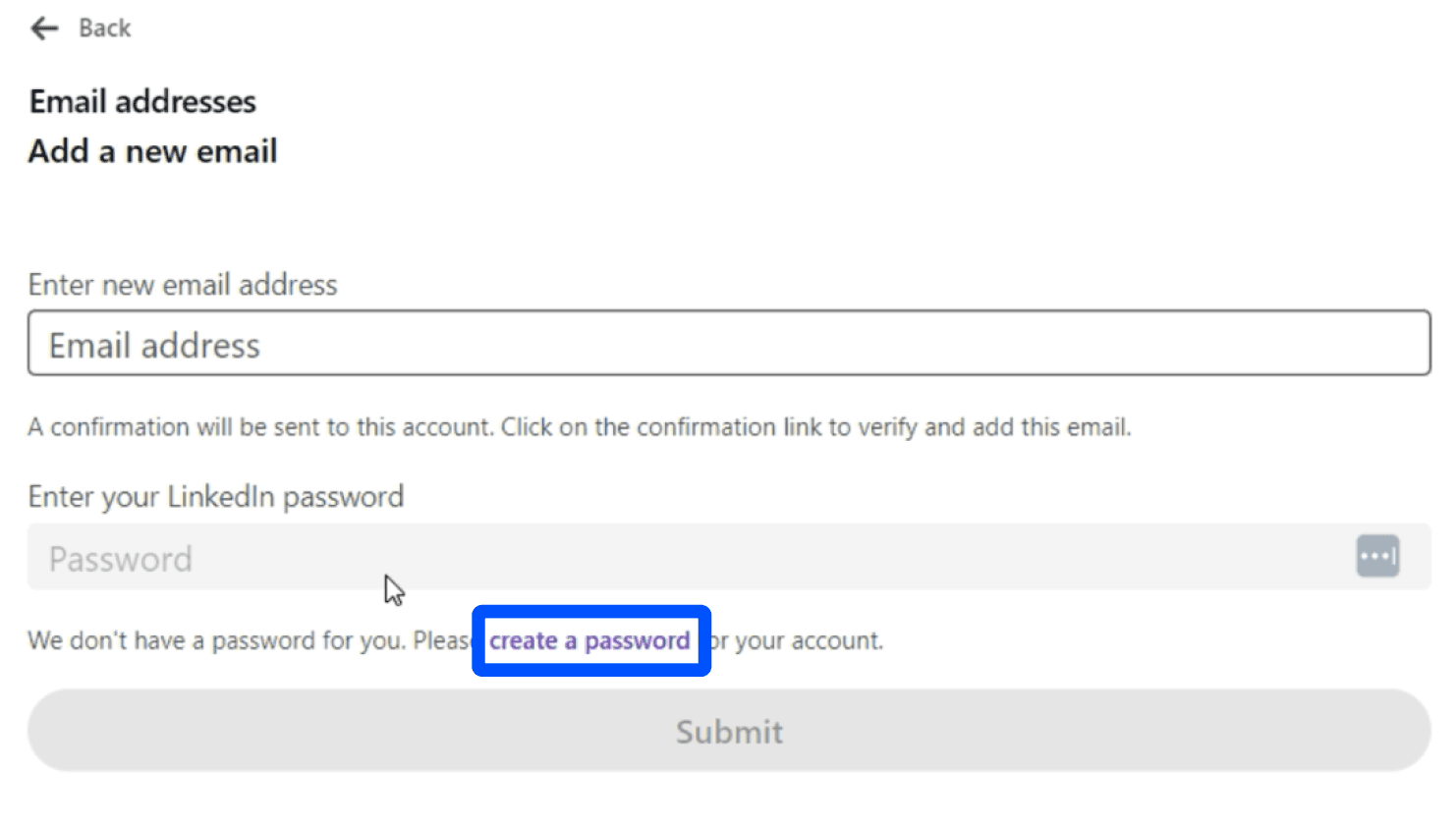Click the gray Submit button
This screenshot has height=827, width=1456.
(729, 731)
